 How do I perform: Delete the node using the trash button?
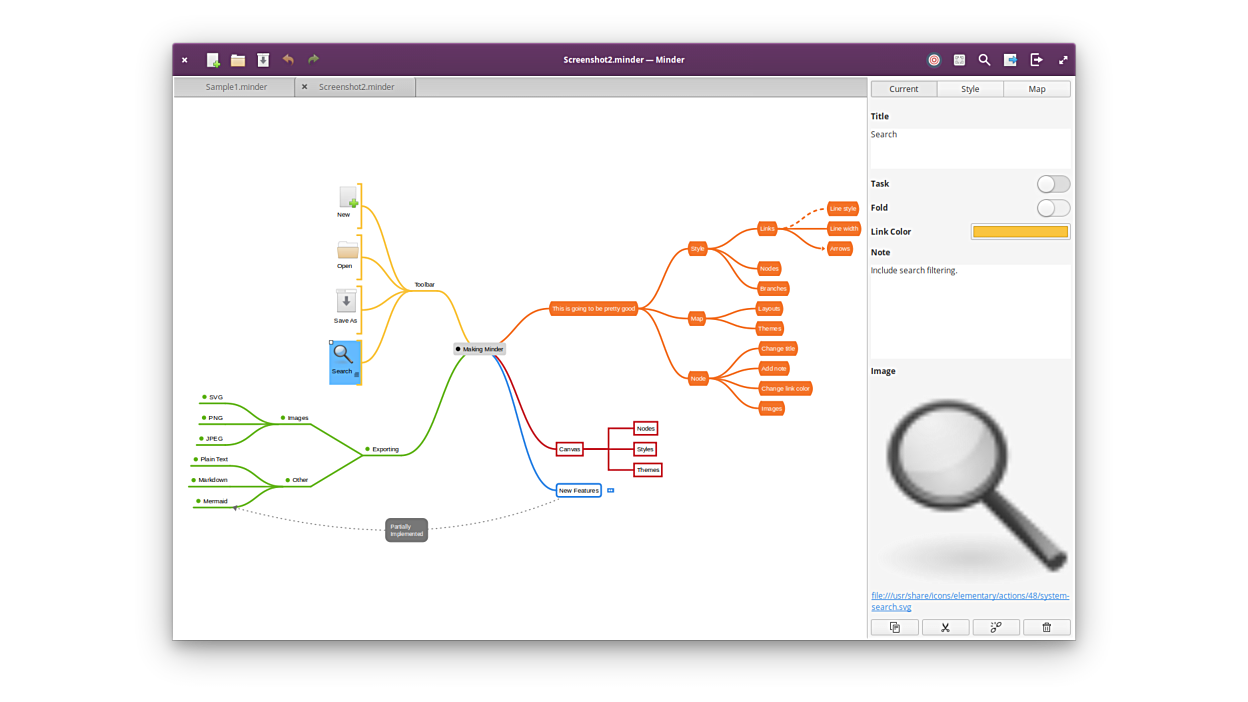(x=1046, y=627)
